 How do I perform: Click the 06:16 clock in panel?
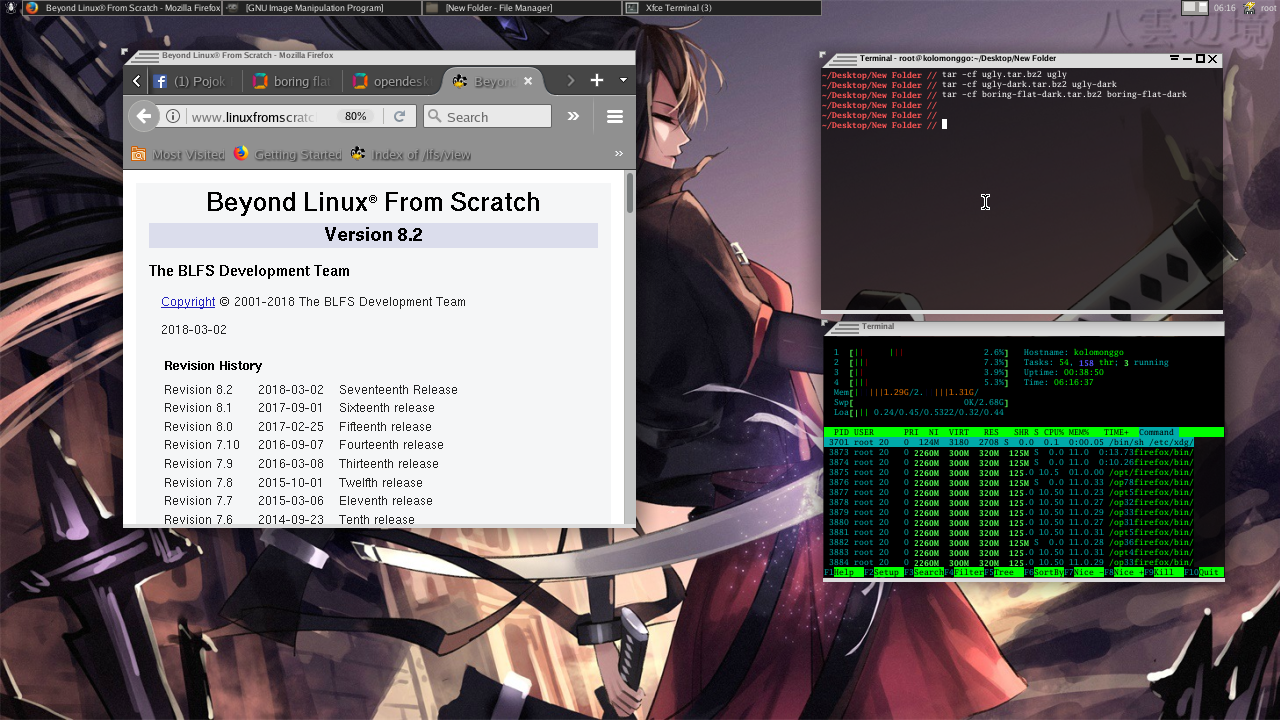coord(1224,8)
